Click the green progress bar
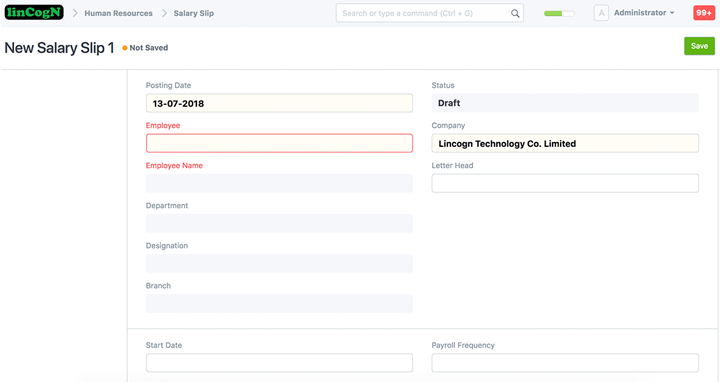The width and height of the screenshot is (720, 382). 559,13
